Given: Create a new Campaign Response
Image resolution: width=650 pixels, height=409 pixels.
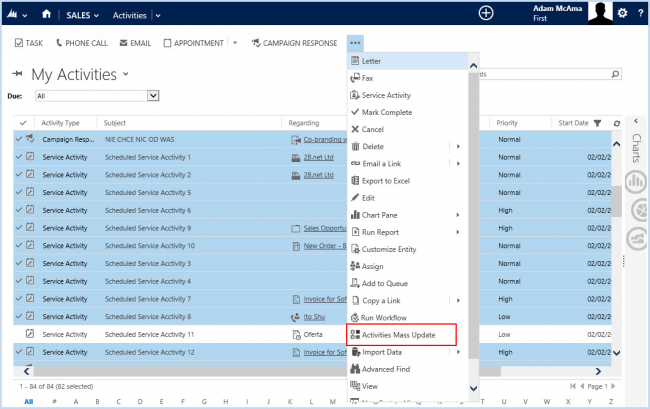Looking at the screenshot, I should pyautogui.click(x=294, y=43).
